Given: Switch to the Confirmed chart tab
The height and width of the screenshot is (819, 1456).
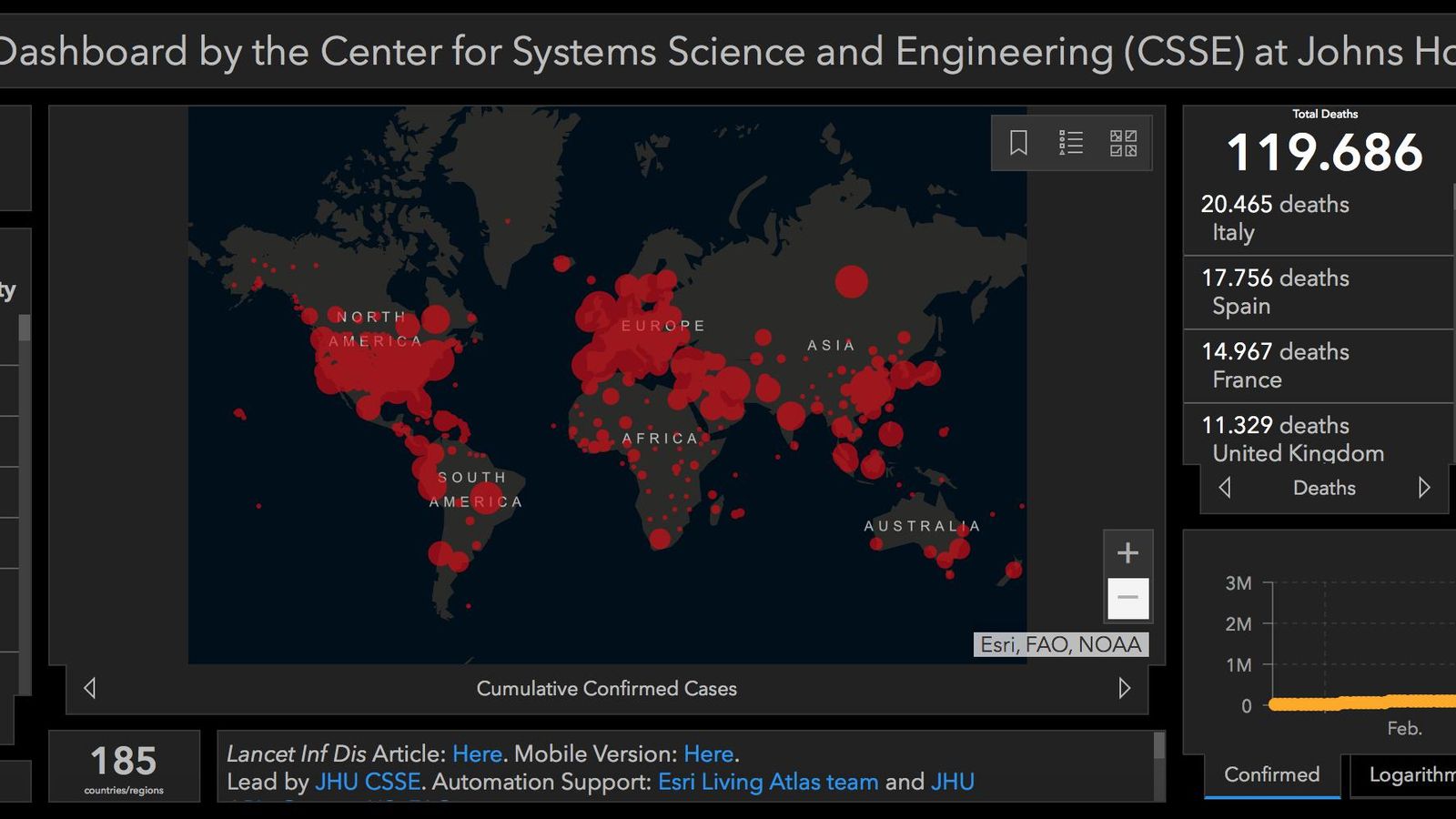Looking at the screenshot, I should pyautogui.click(x=1271, y=774).
